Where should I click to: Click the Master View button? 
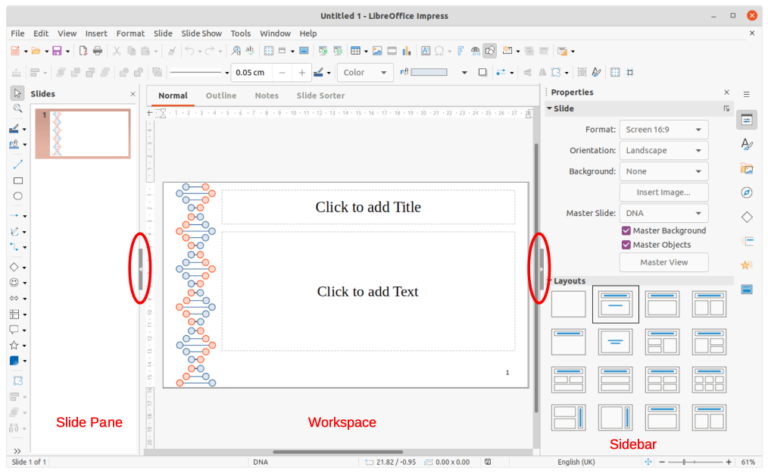pyautogui.click(x=664, y=263)
